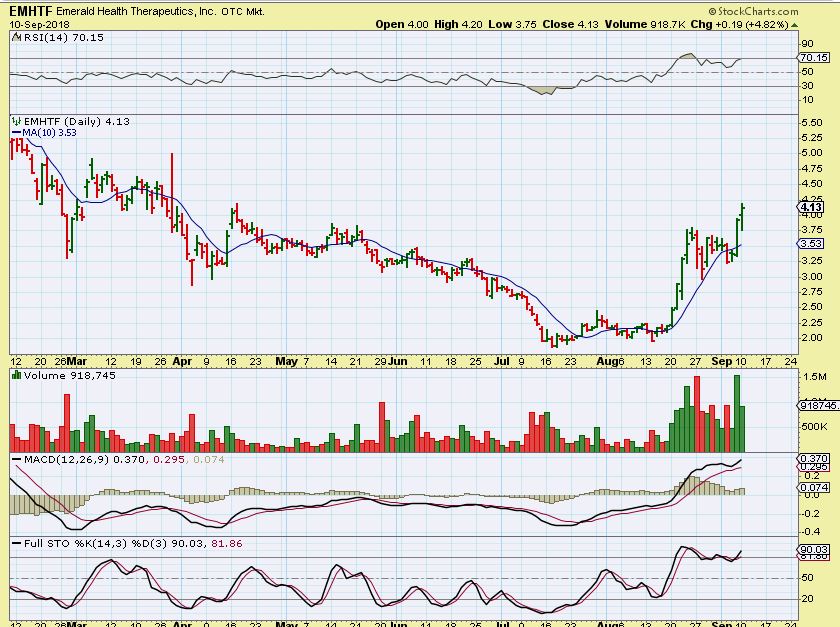The image size is (840, 627).
Task: Click the 90.03 box on the stochastic axis
Action: click(x=813, y=549)
